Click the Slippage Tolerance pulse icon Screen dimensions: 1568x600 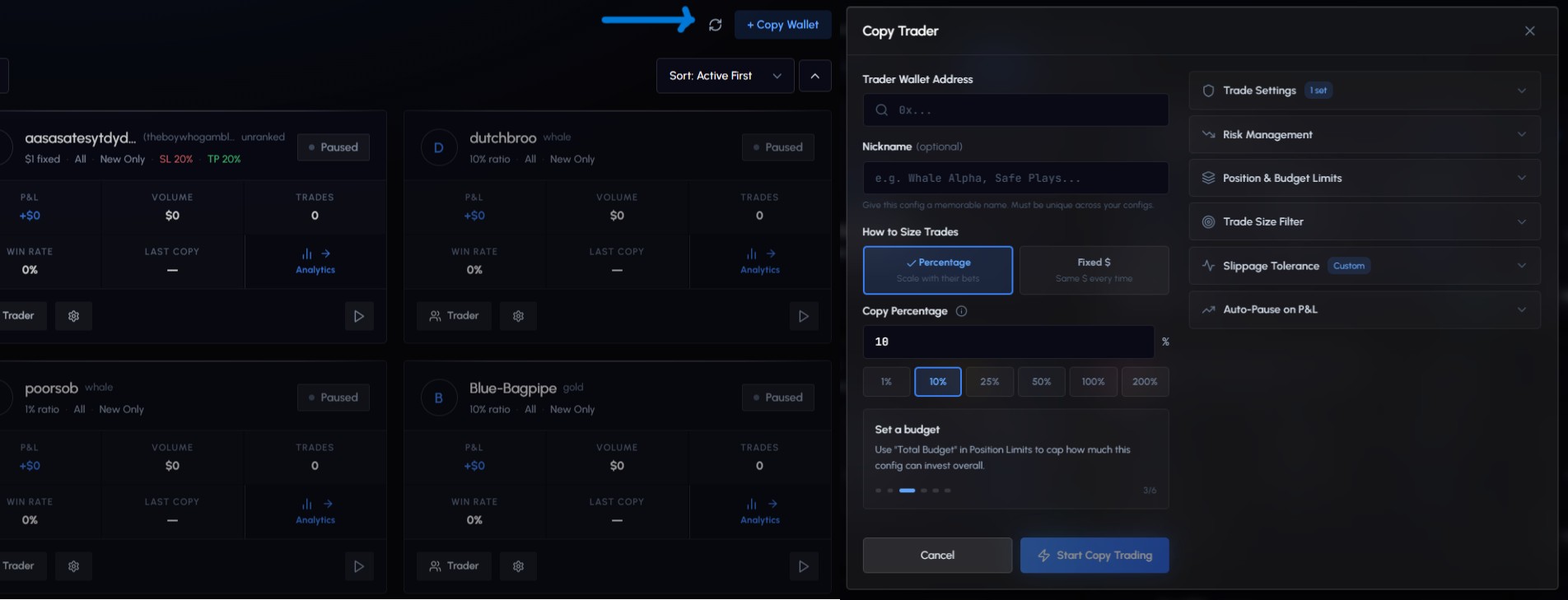point(1208,266)
